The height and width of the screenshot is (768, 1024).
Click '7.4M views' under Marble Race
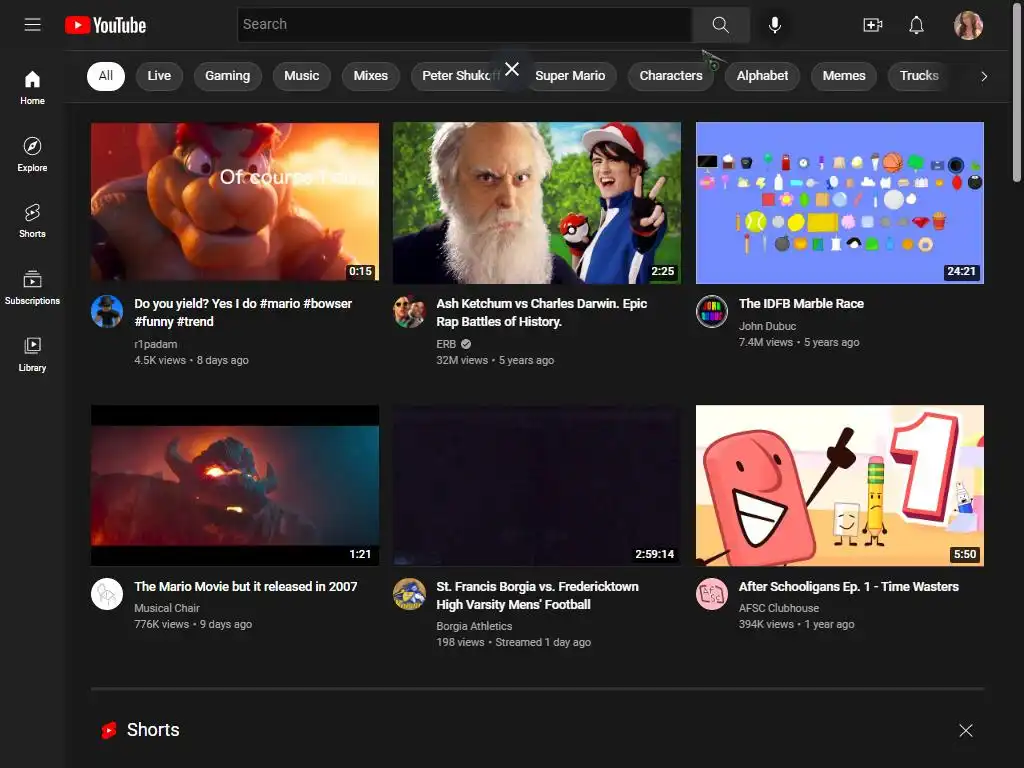pos(765,342)
